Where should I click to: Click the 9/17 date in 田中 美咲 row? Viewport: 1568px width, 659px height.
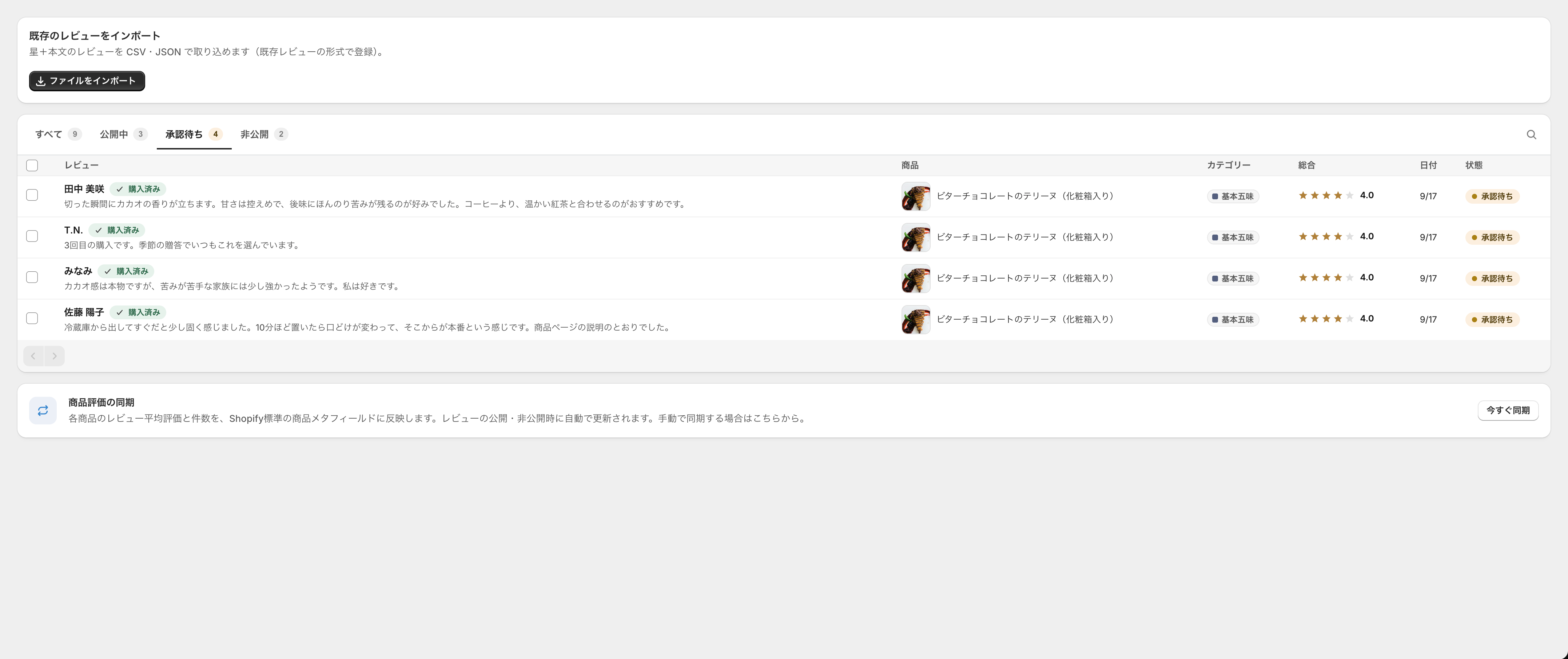(x=1428, y=196)
